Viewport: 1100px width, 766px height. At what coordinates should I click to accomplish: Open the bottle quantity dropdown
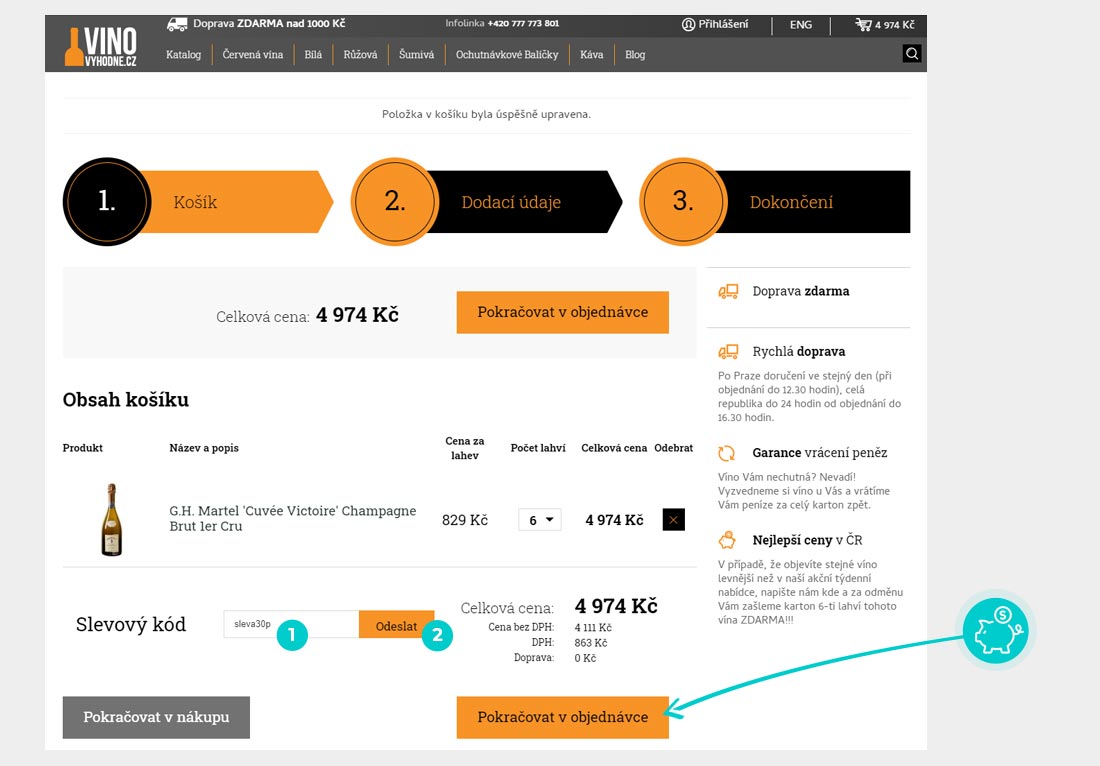[x=539, y=520]
